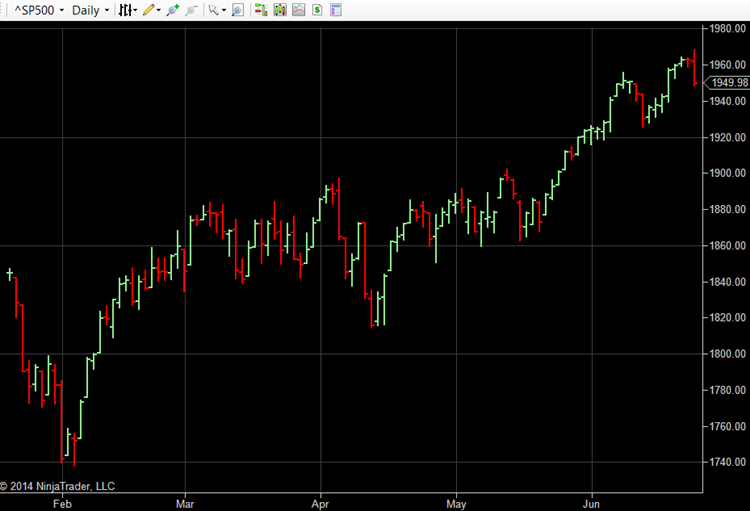This screenshot has width=750, height=511.
Task: Click the 1840.00 price axis label
Action: [727, 282]
